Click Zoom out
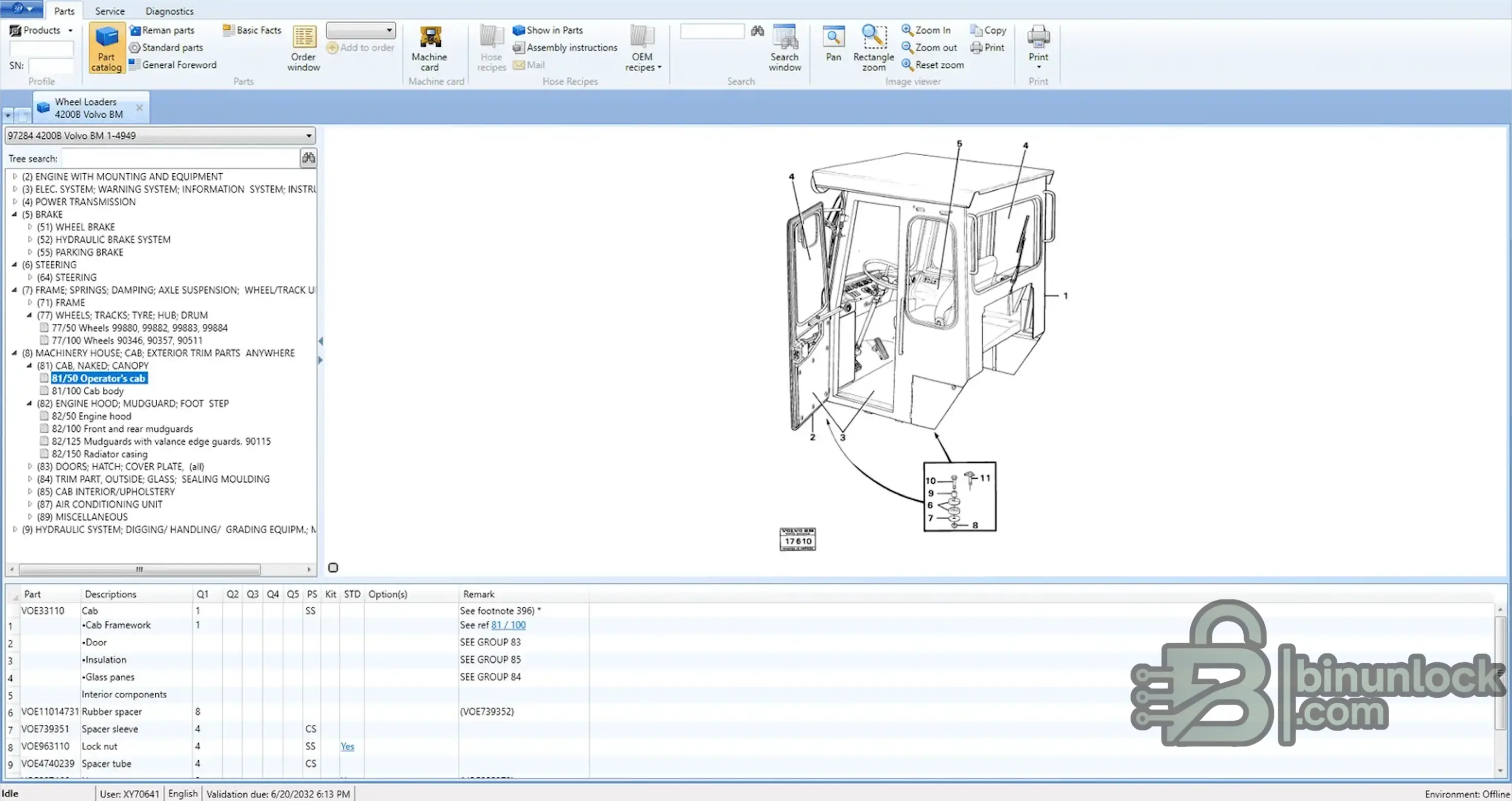This screenshot has height=801, width=1512. point(929,48)
